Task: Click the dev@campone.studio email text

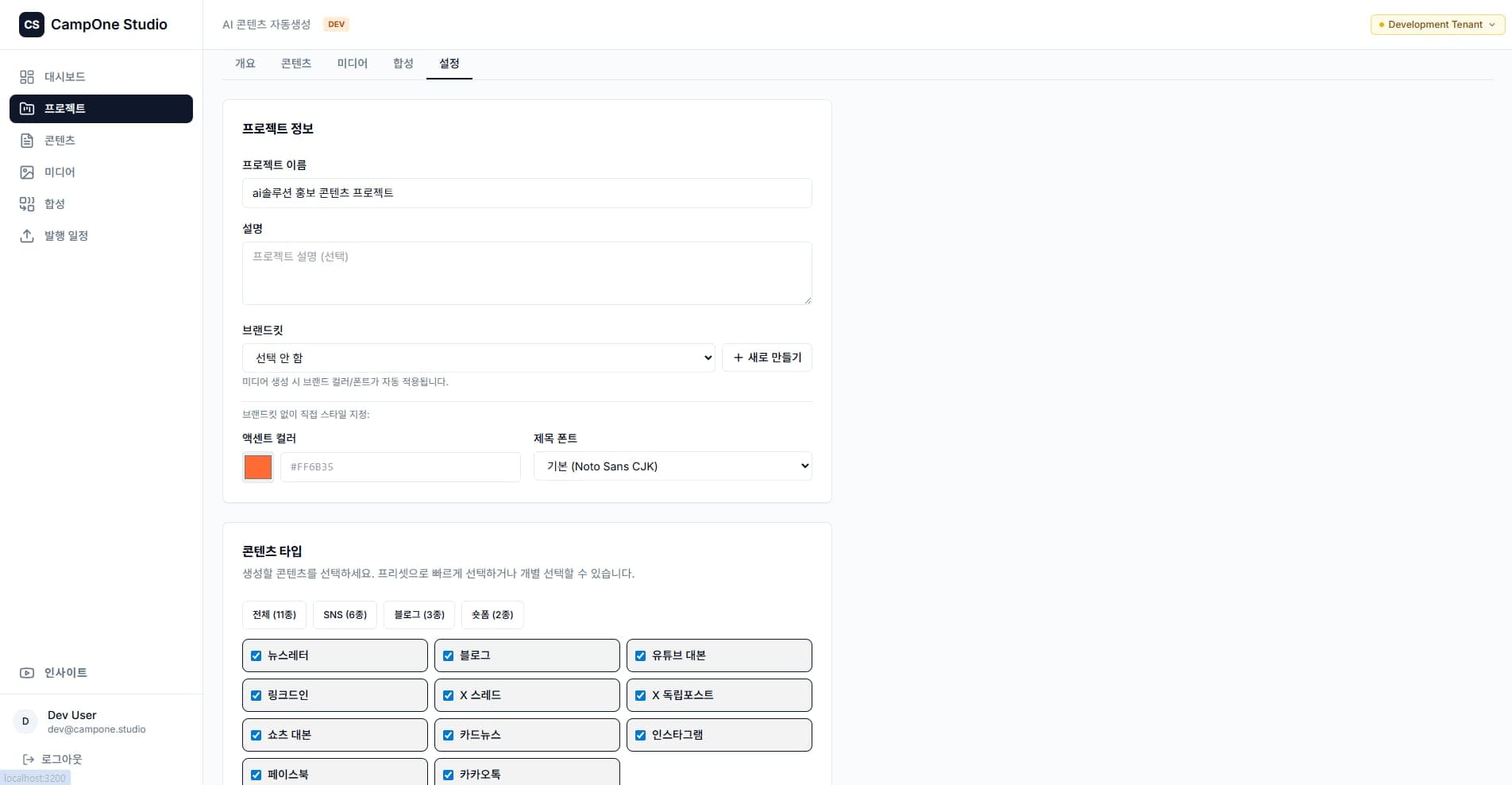Action: pos(97,729)
